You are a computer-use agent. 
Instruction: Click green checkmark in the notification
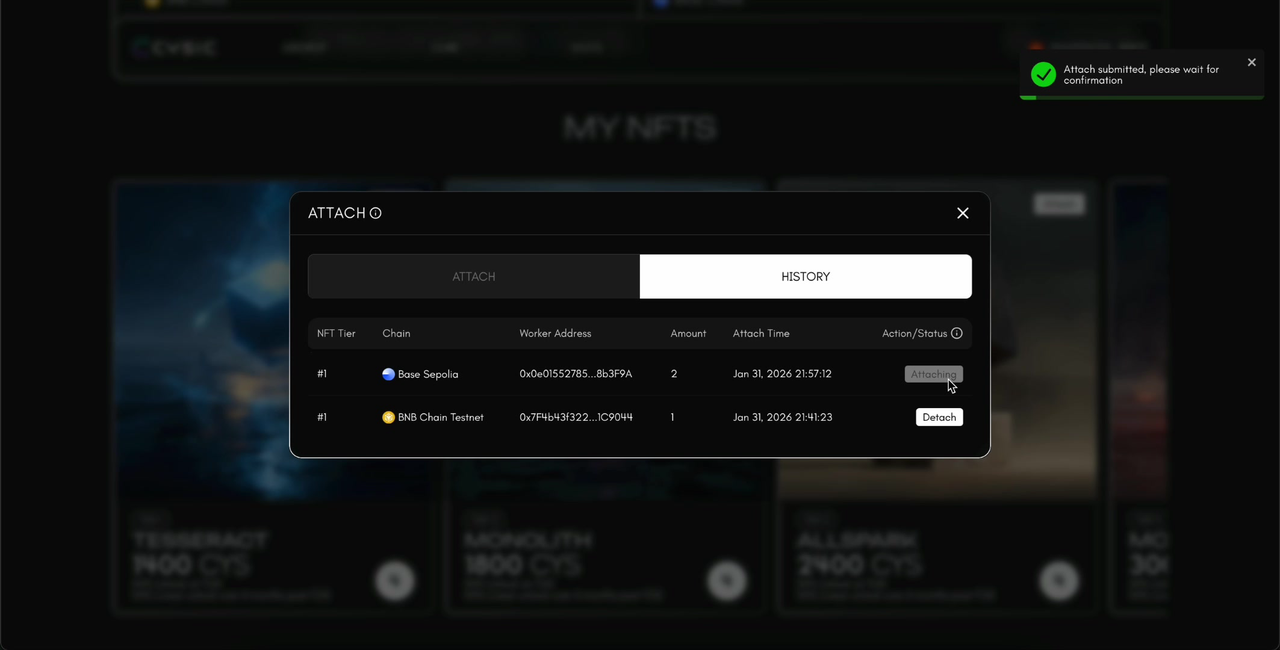[1043, 75]
